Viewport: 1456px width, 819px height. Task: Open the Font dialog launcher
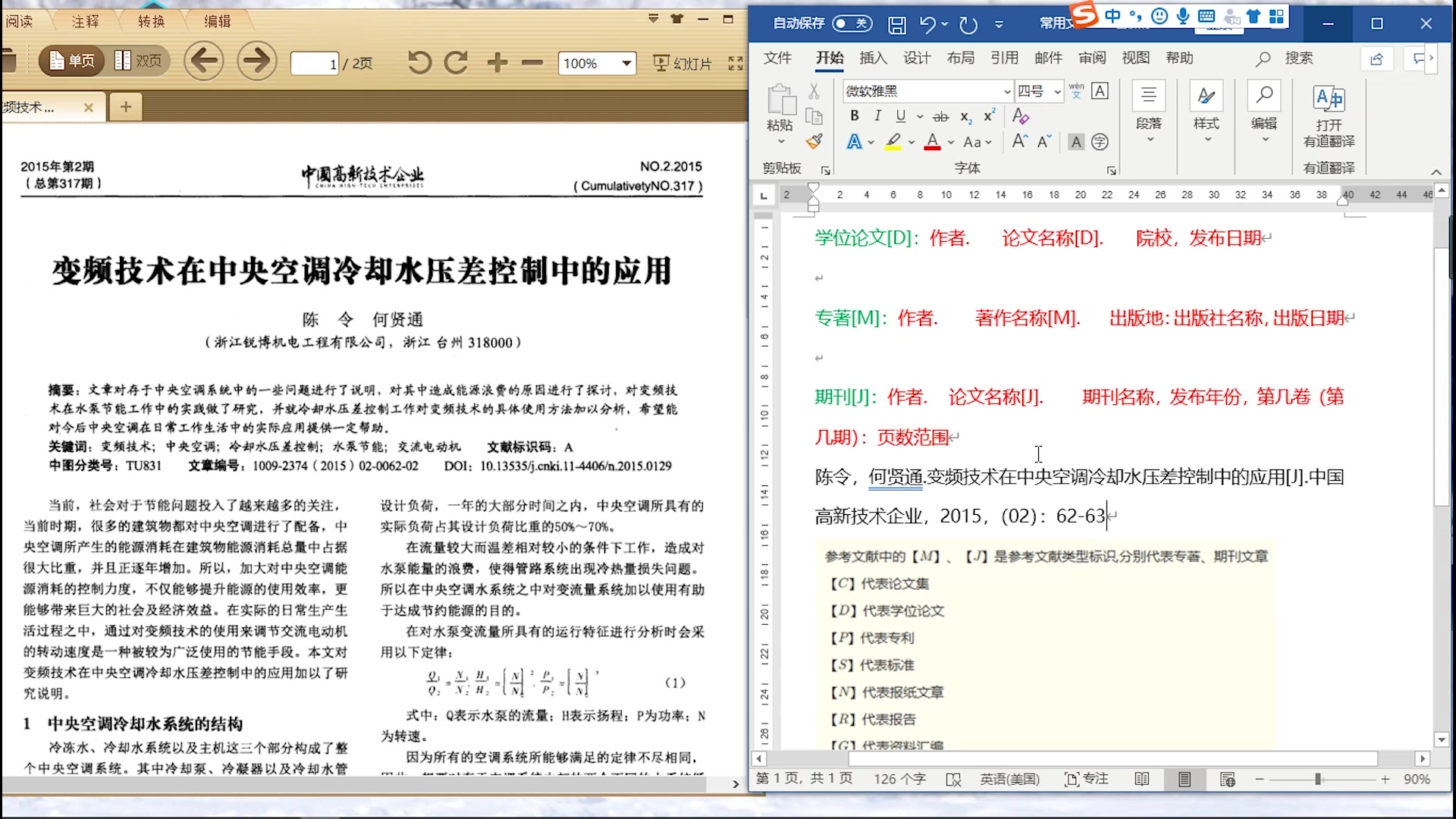pyautogui.click(x=1111, y=171)
